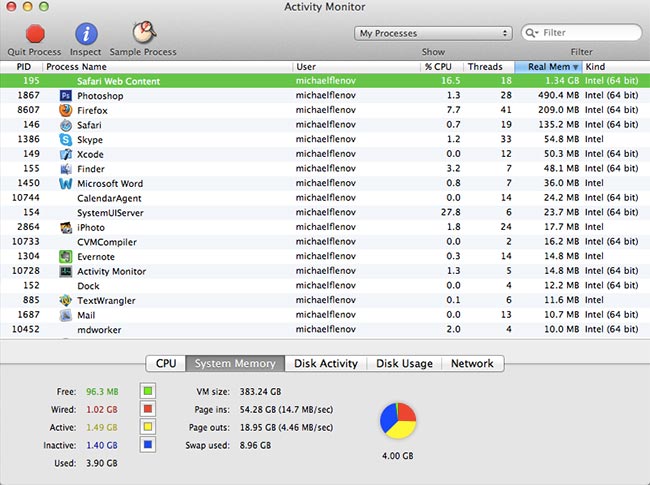Click the 490.4 MB memory value

pos(558,95)
